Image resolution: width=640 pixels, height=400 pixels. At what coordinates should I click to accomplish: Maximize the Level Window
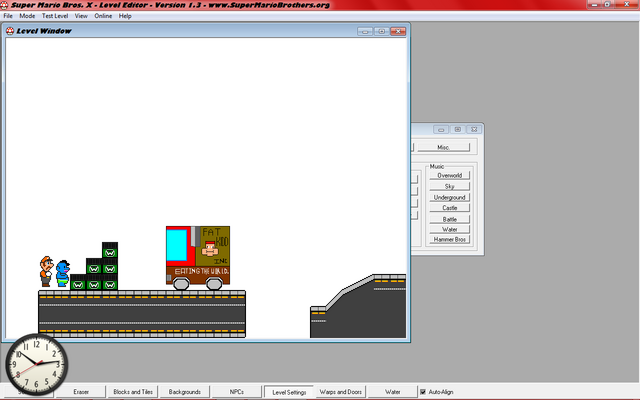pyautogui.click(x=382, y=31)
